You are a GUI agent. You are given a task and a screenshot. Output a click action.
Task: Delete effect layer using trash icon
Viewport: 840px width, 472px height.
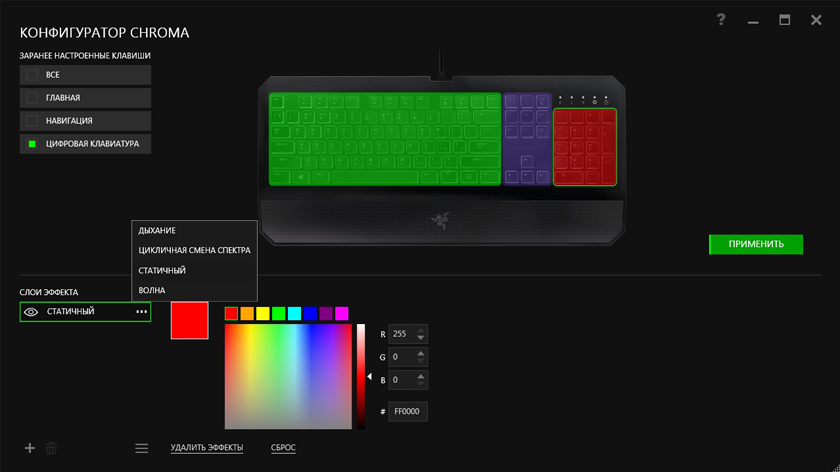point(51,448)
